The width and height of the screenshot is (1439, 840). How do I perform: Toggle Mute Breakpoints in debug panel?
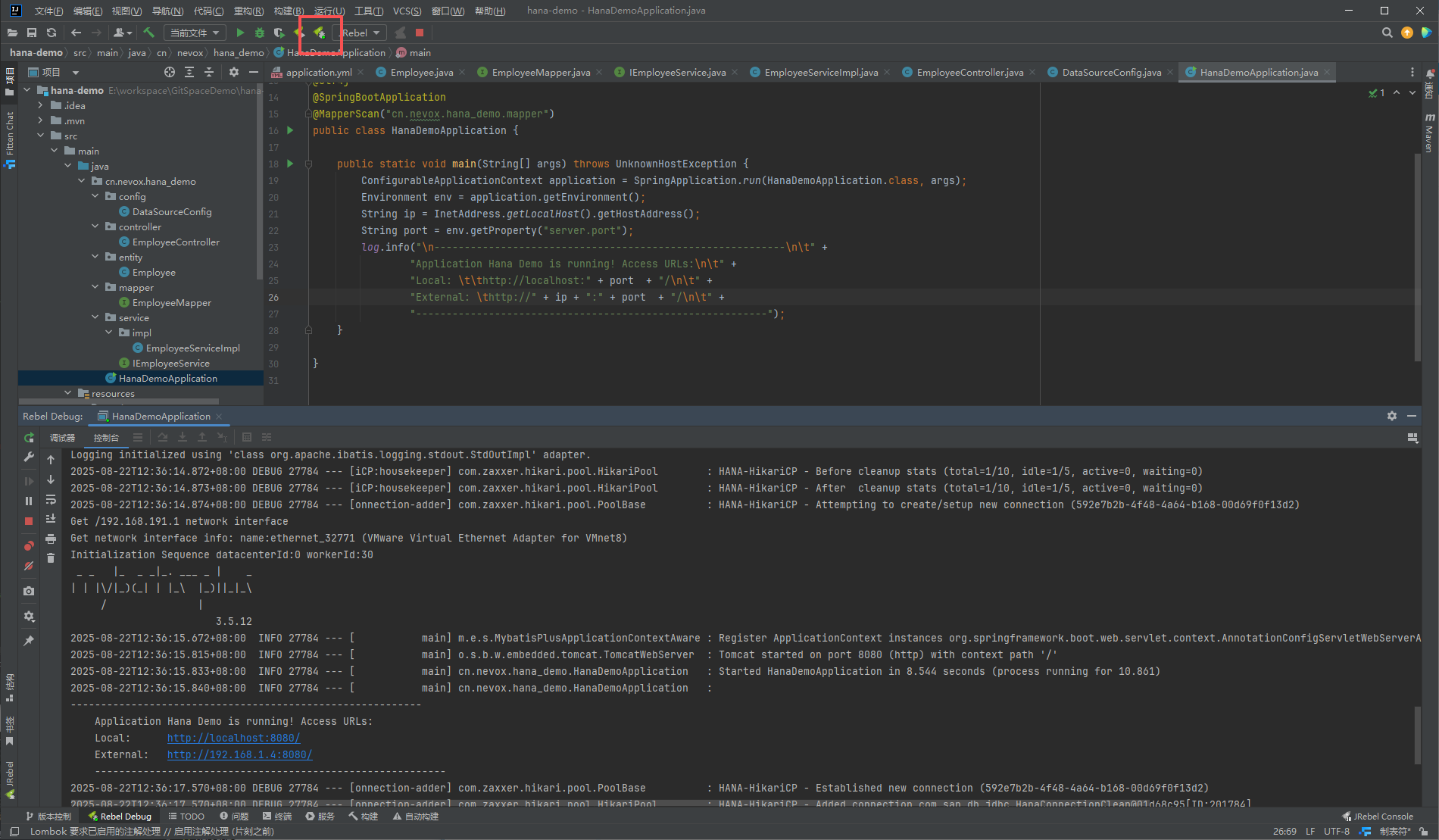tap(29, 566)
